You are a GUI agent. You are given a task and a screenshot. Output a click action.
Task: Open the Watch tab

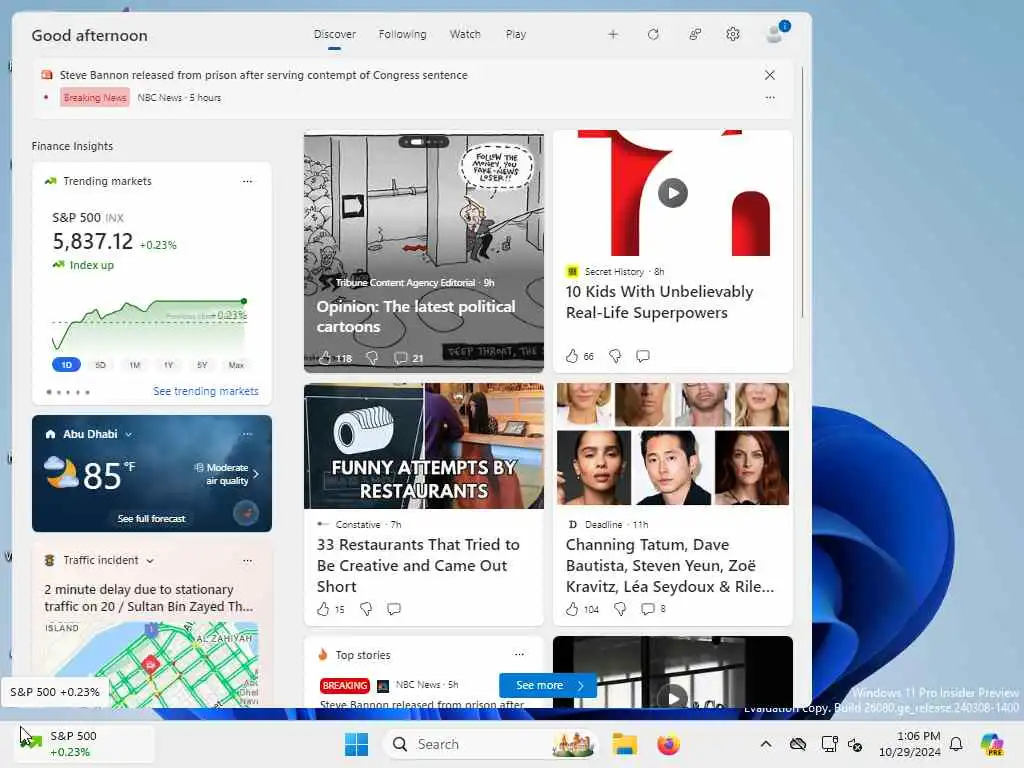coord(465,34)
